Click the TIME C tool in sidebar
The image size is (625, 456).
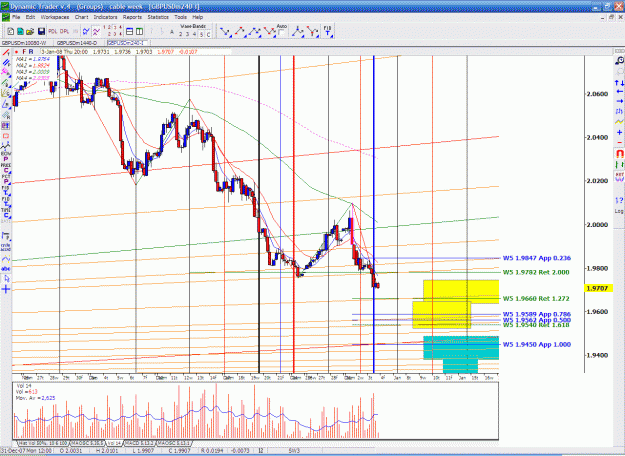click(6, 212)
